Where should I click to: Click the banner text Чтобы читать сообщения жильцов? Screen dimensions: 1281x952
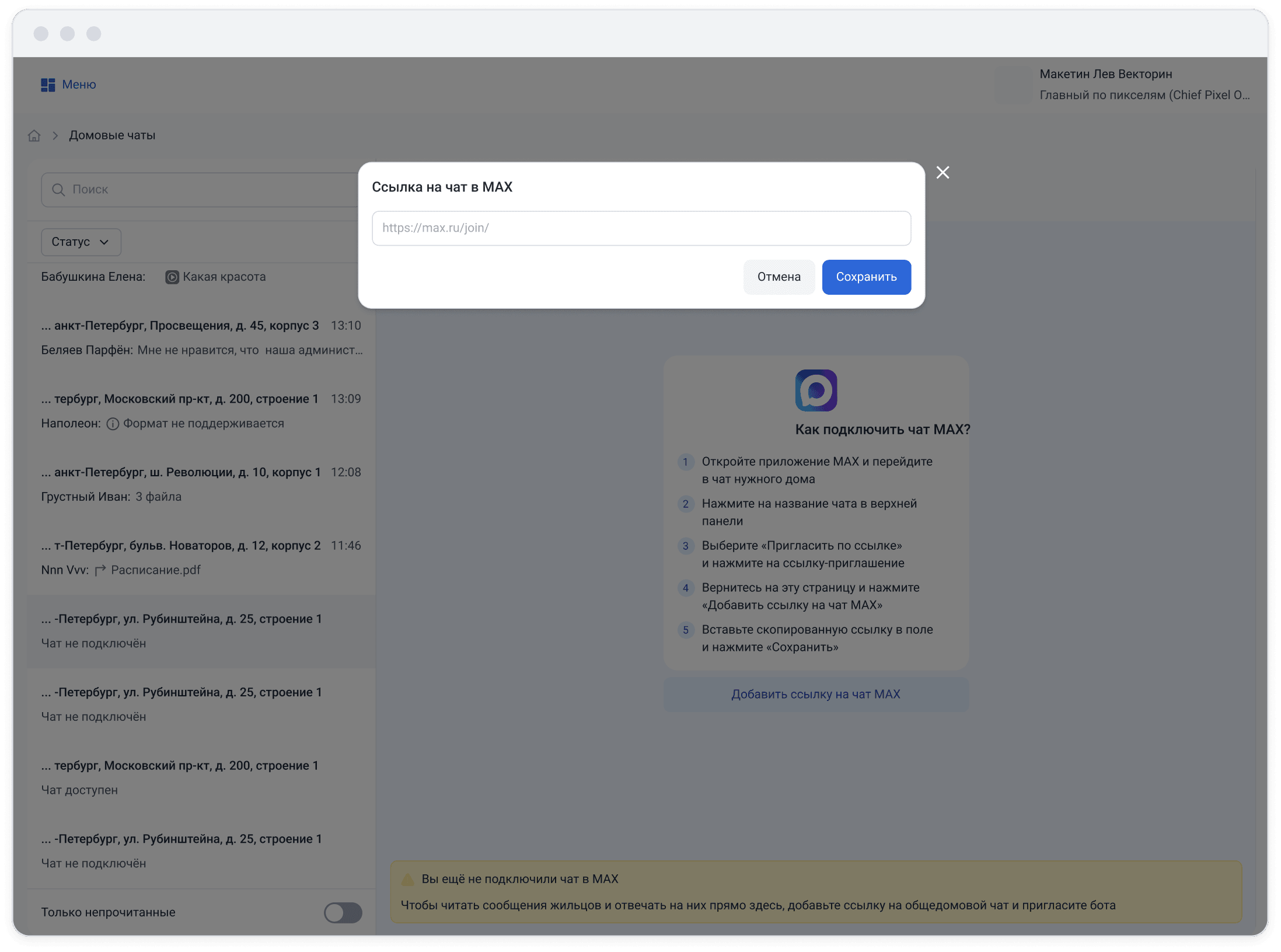tap(758, 905)
